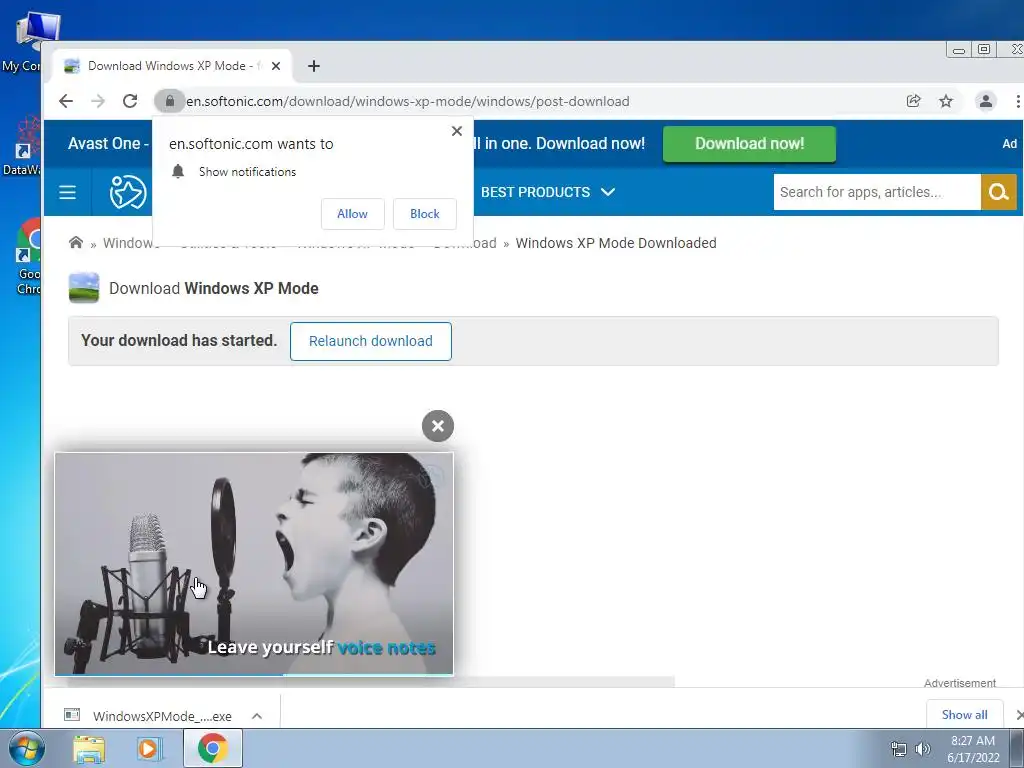Viewport: 1024px width, 768px height.
Task: Open the Chrome profile avatar
Action: (x=985, y=101)
